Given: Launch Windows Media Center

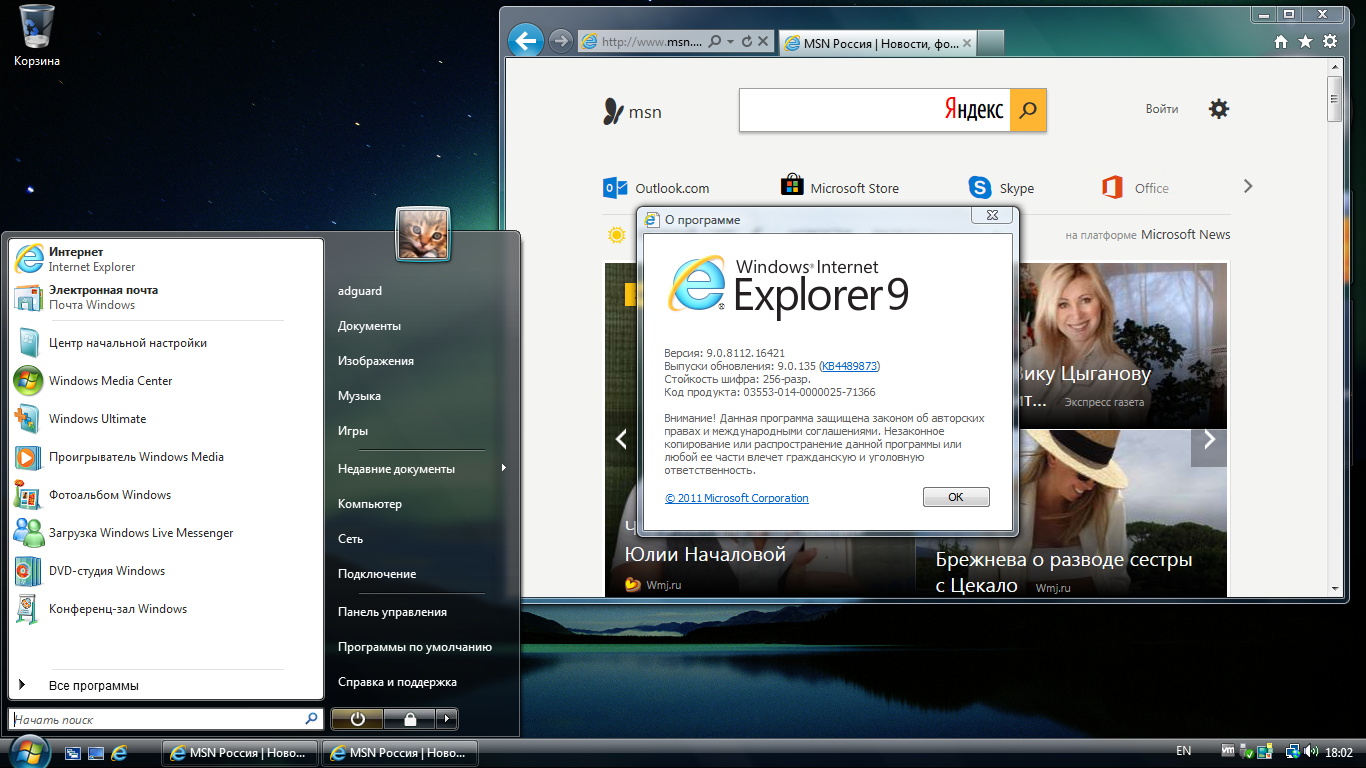Looking at the screenshot, I should (x=165, y=381).
